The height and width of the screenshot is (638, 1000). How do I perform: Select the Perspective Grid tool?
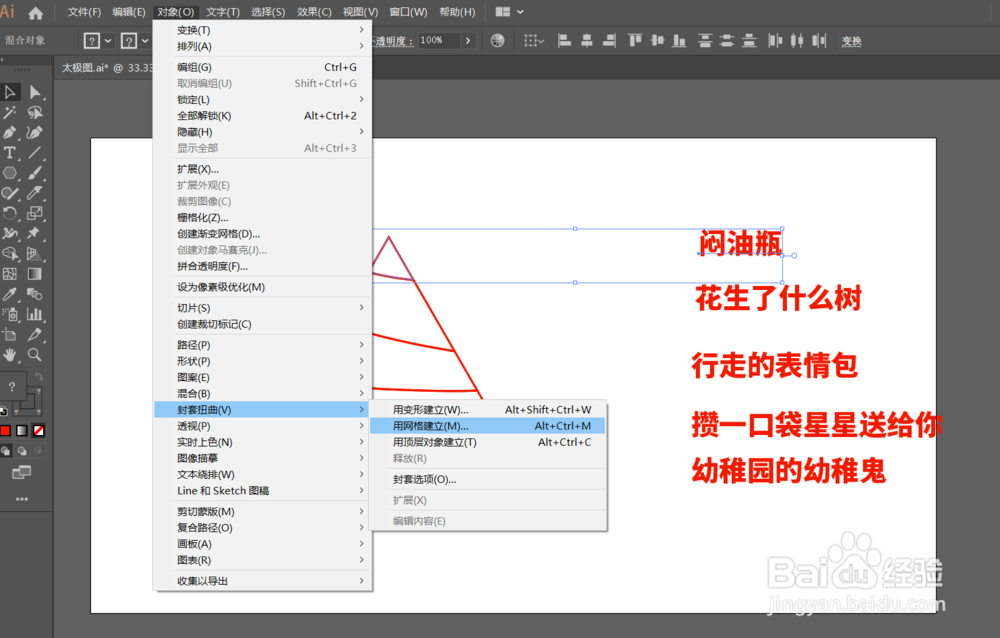(x=34, y=254)
